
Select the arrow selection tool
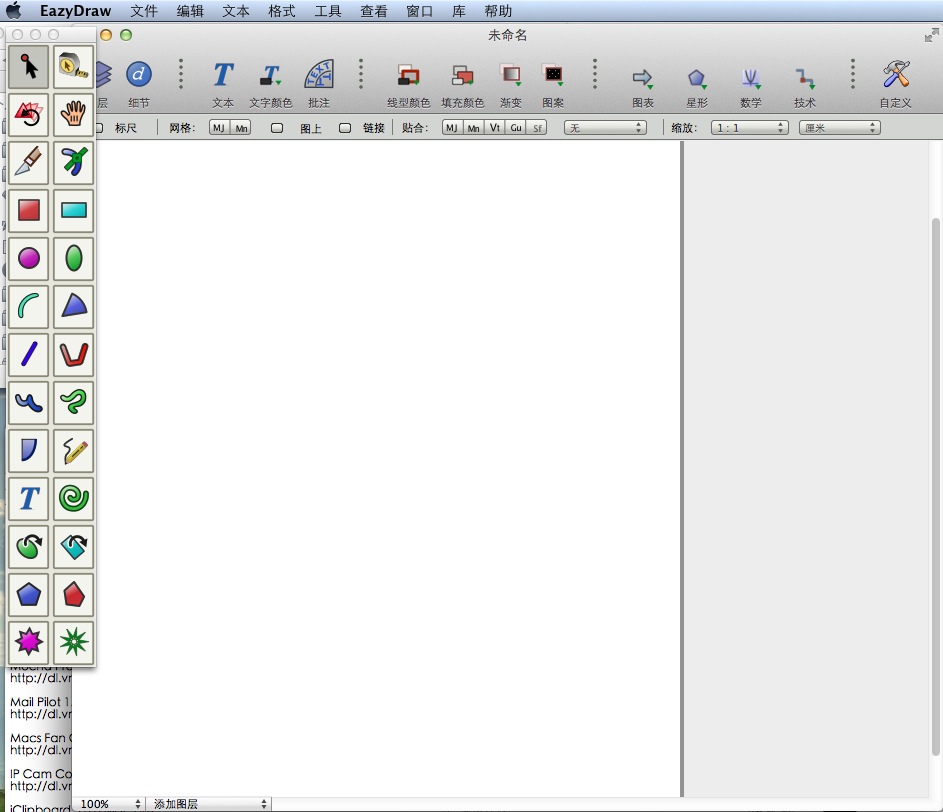29,67
